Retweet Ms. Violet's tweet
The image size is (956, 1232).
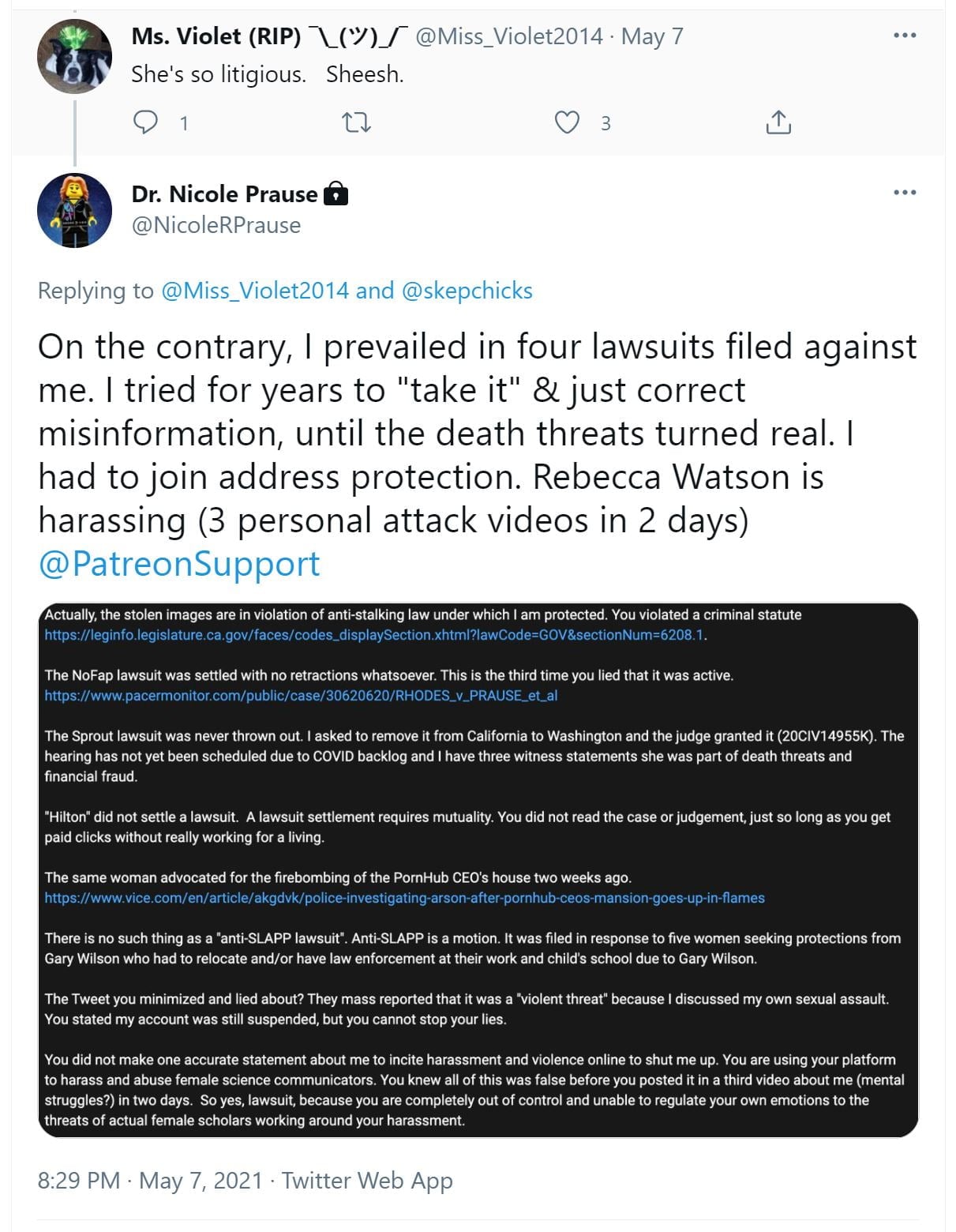[x=356, y=122]
